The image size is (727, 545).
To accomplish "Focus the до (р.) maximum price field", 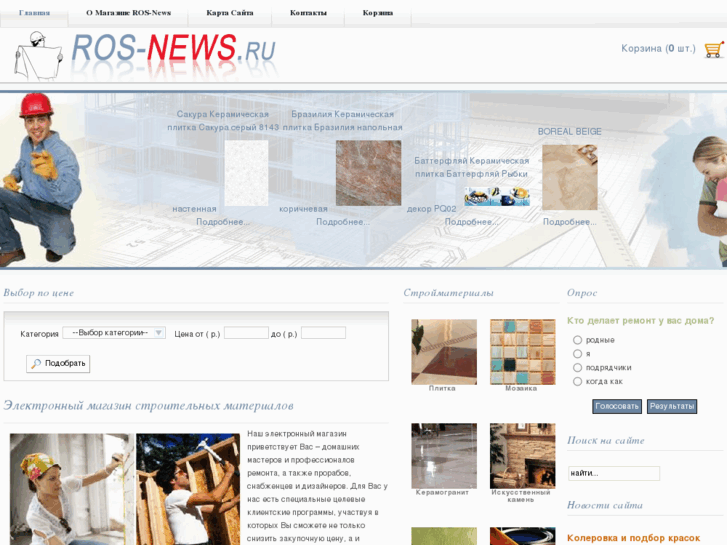I will [323, 333].
